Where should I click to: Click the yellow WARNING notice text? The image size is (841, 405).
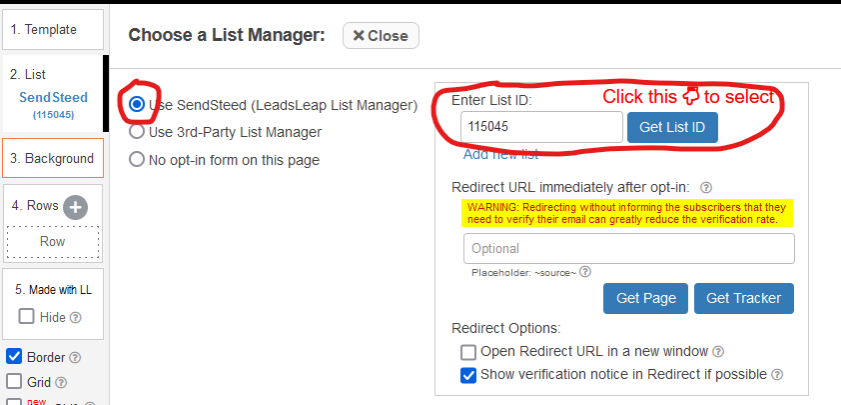(x=627, y=213)
